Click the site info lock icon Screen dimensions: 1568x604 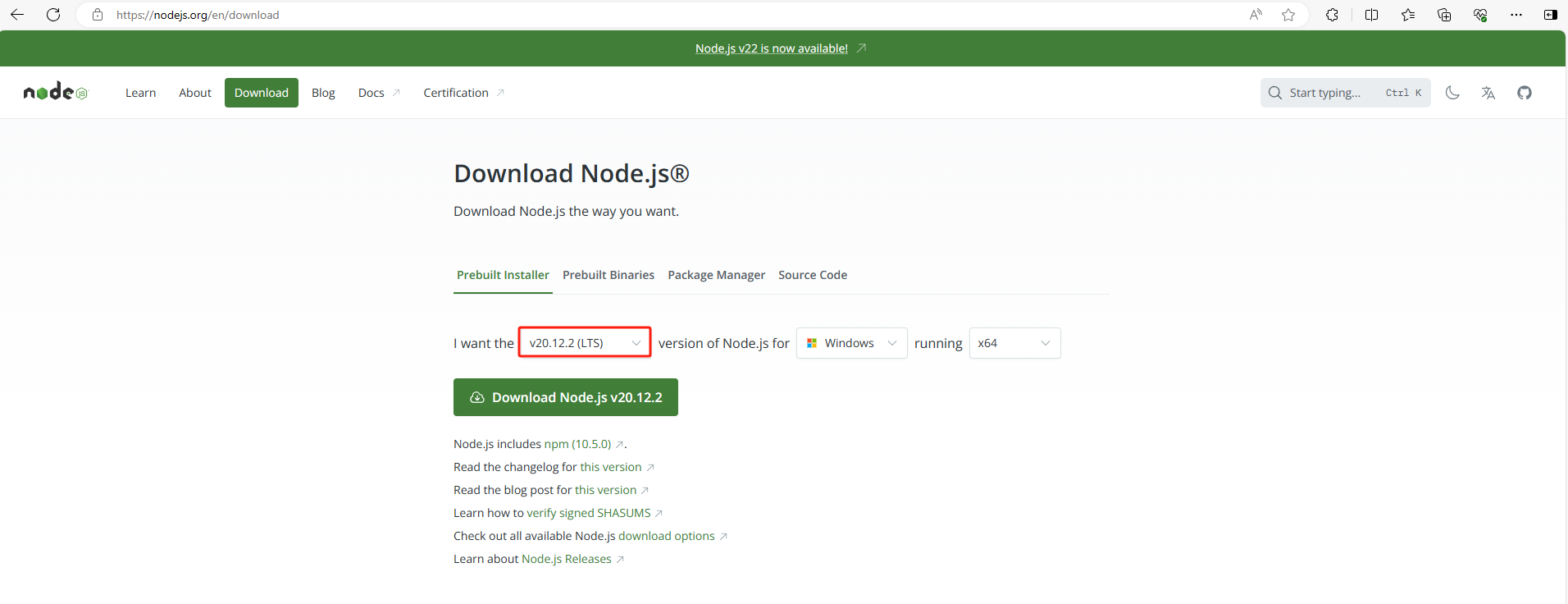[98, 15]
